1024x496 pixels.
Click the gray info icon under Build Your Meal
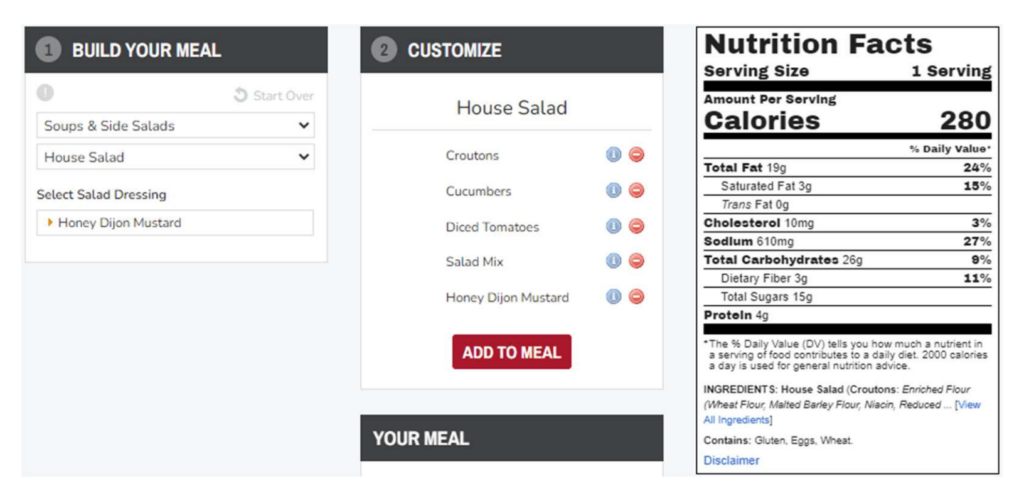(45, 94)
